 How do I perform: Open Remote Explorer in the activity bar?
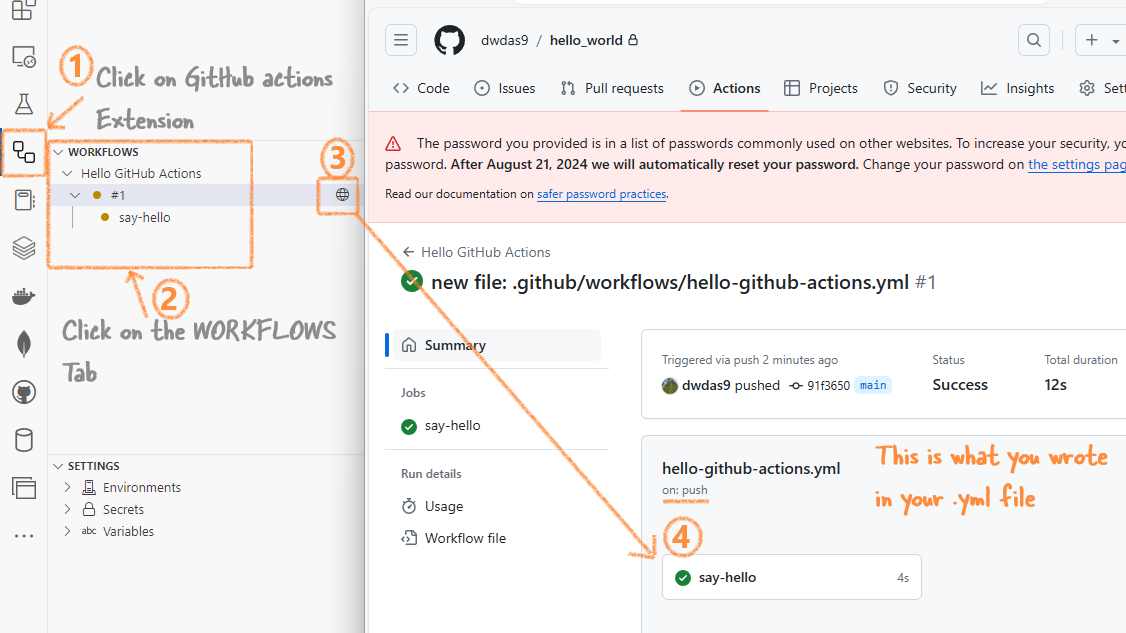click(x=24, y=57)
